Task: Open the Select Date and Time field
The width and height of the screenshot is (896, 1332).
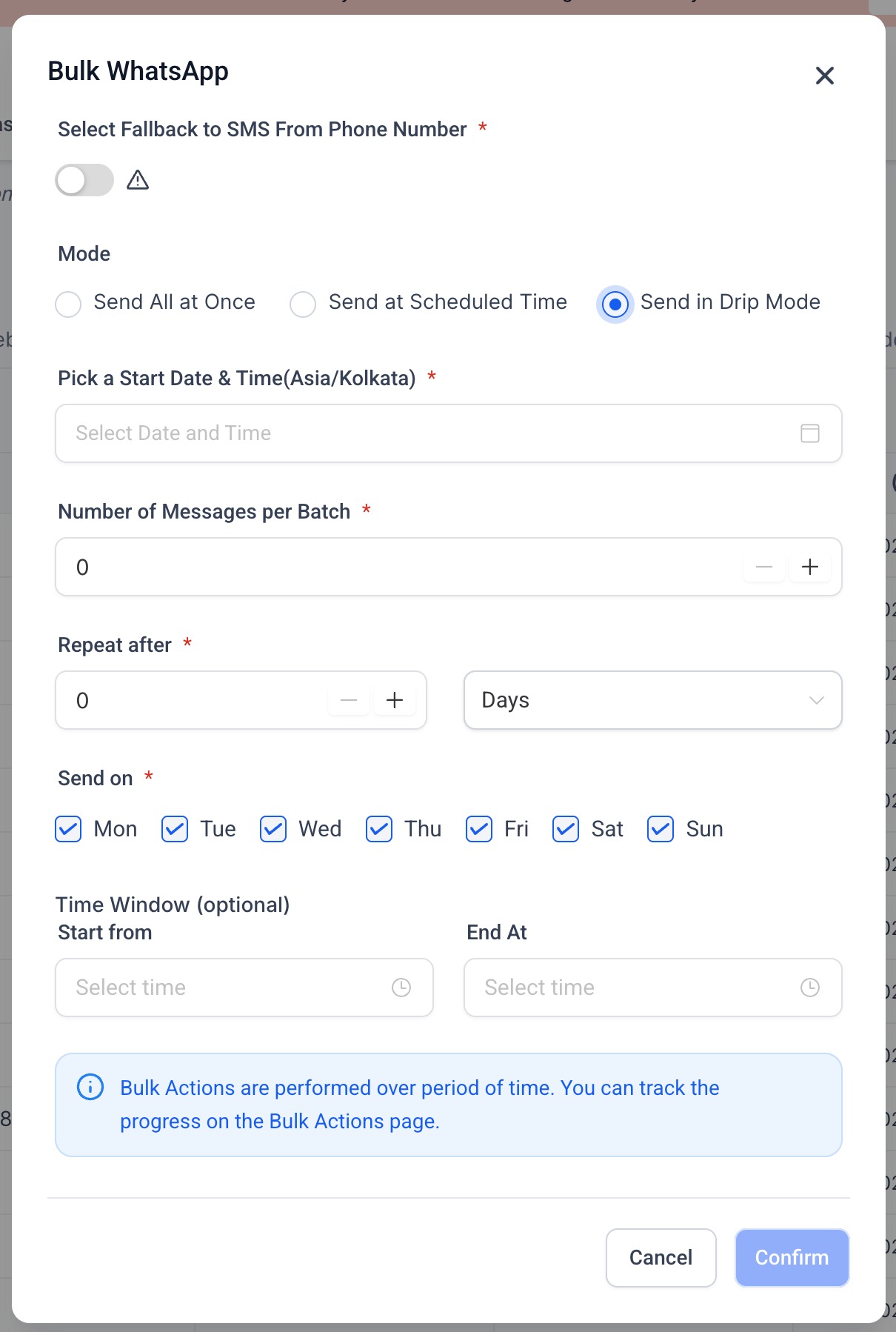Action: 449,433
